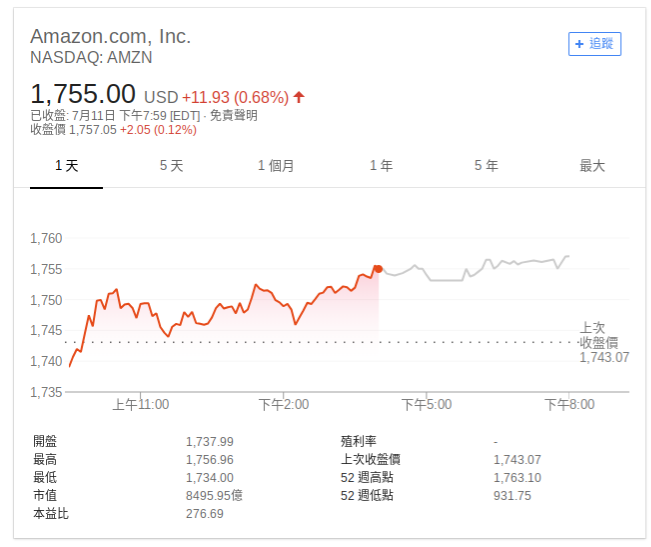Follow the stock with 追蹤 button
Screen dimensions: 651x547
(x=595, y=44)
